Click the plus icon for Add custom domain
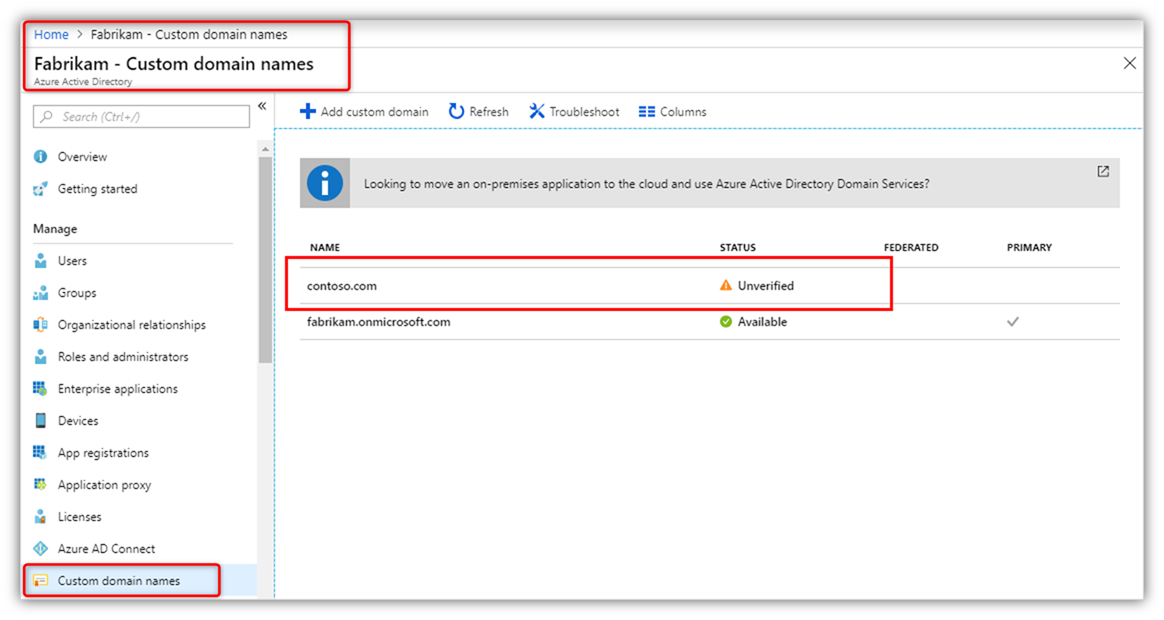Screen dimensions: 1164x620 (x=307, y=111)
